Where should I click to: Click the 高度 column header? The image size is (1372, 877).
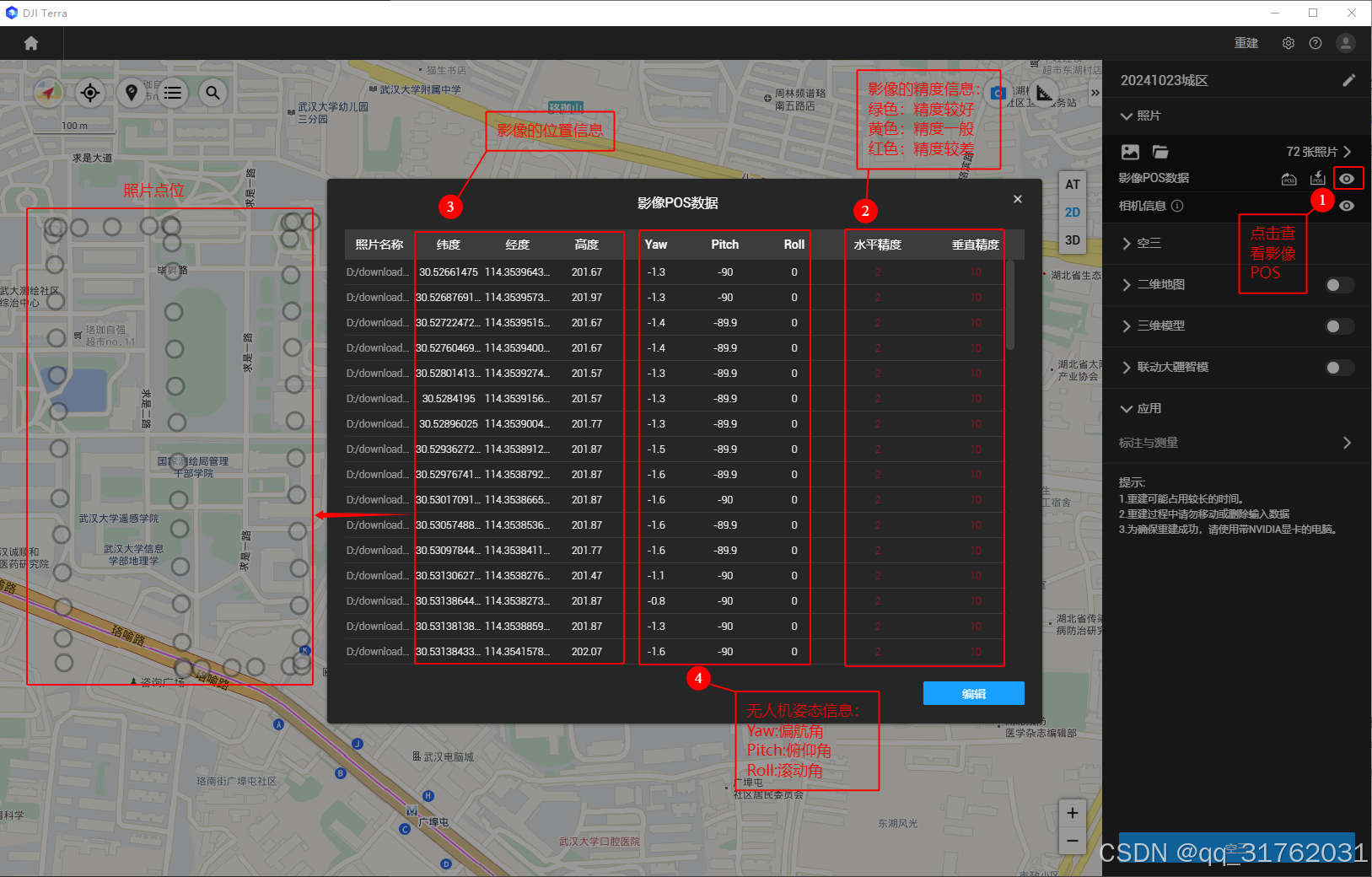(x=587, y=245)
